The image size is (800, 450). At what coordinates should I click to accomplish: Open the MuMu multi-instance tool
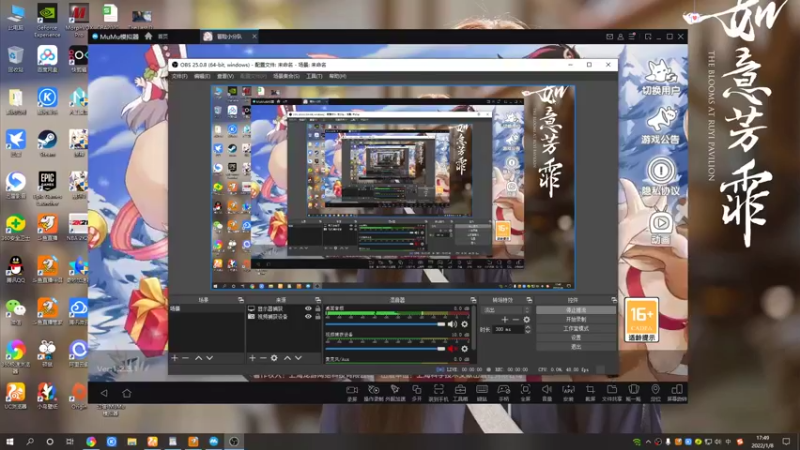coord(417,392)
